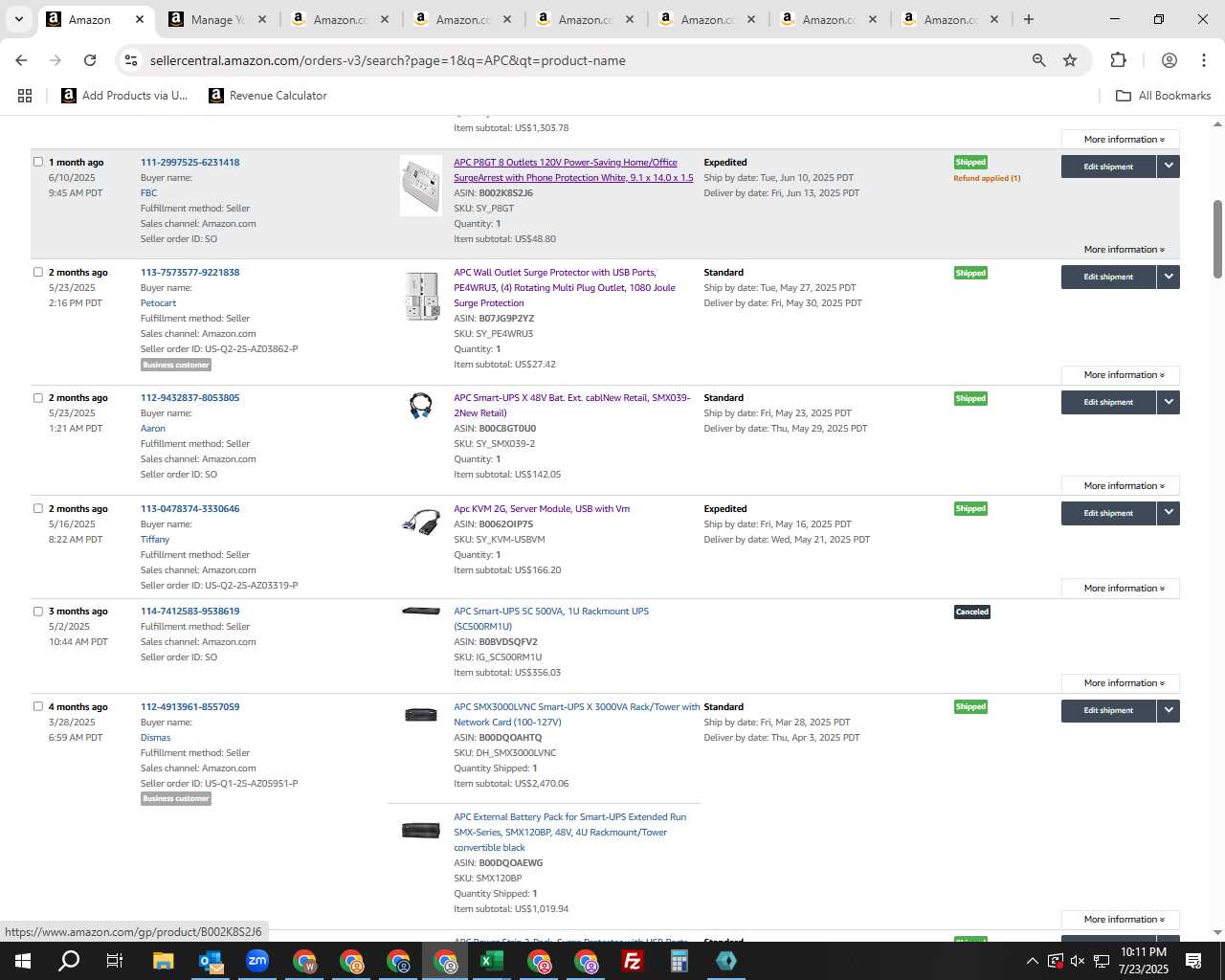
Task: Open site information icon in address bar
Action: coord(131,60)
